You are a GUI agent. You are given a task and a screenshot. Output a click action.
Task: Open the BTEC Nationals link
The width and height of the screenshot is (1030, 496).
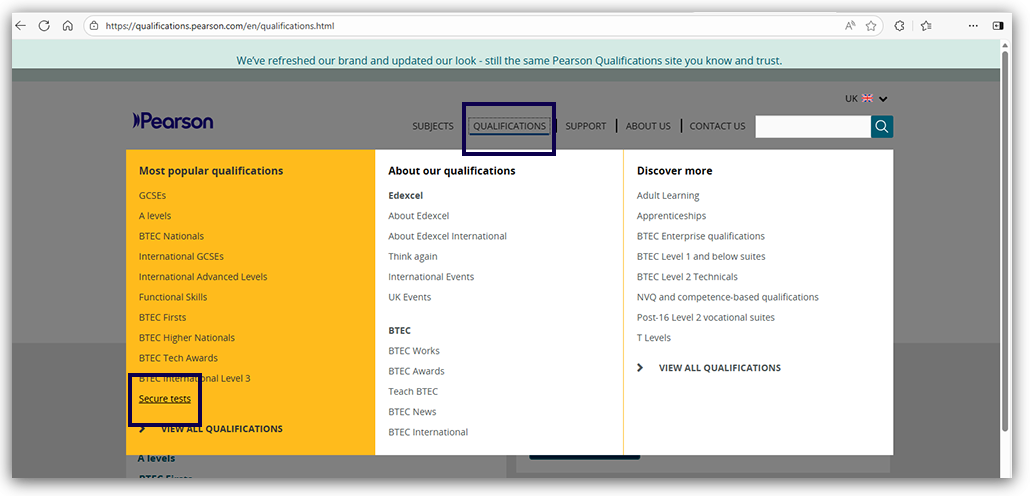[171, 236]
